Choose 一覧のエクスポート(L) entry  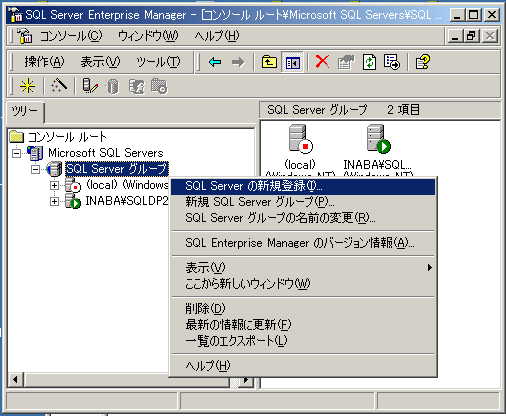303,341
